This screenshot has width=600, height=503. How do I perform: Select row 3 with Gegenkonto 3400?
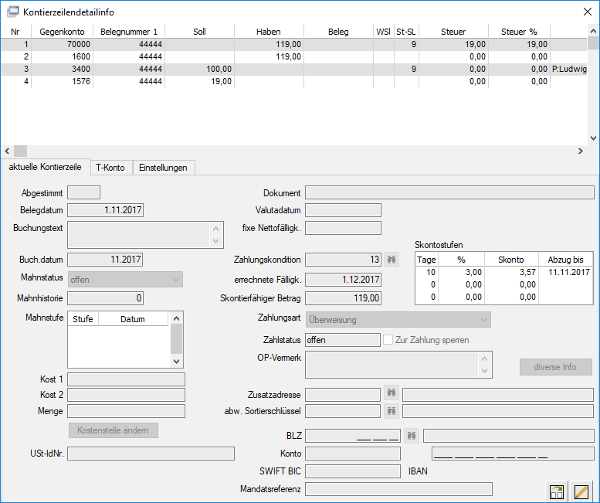294,69
